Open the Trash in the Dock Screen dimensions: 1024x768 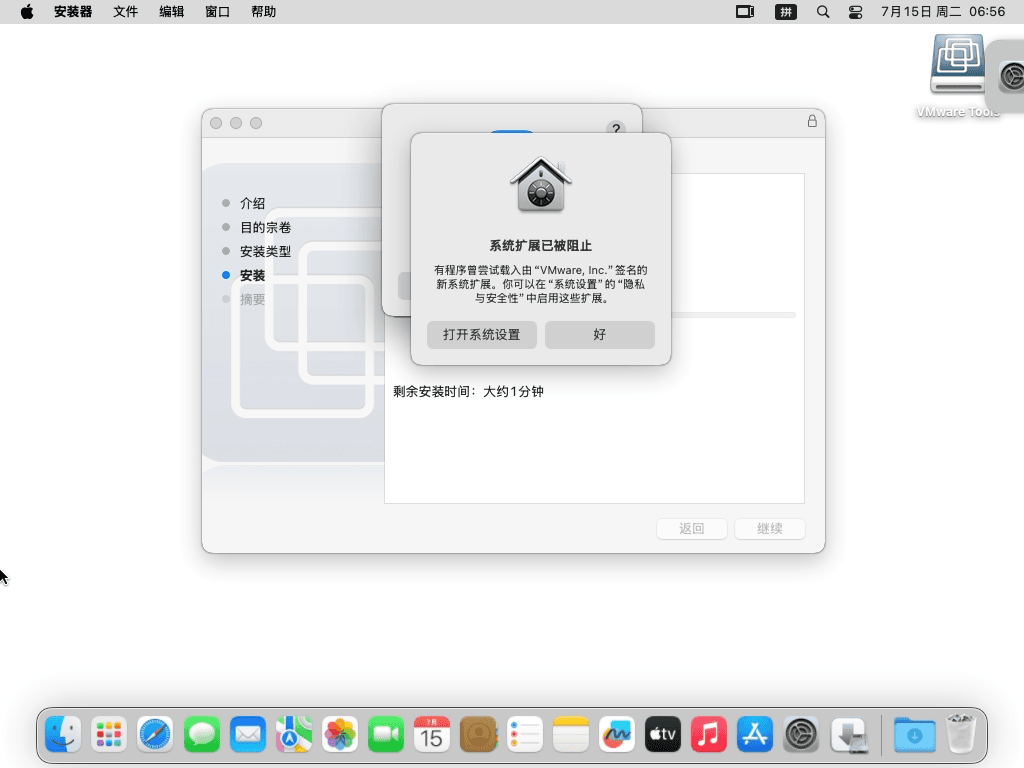(x=961, y=736)
